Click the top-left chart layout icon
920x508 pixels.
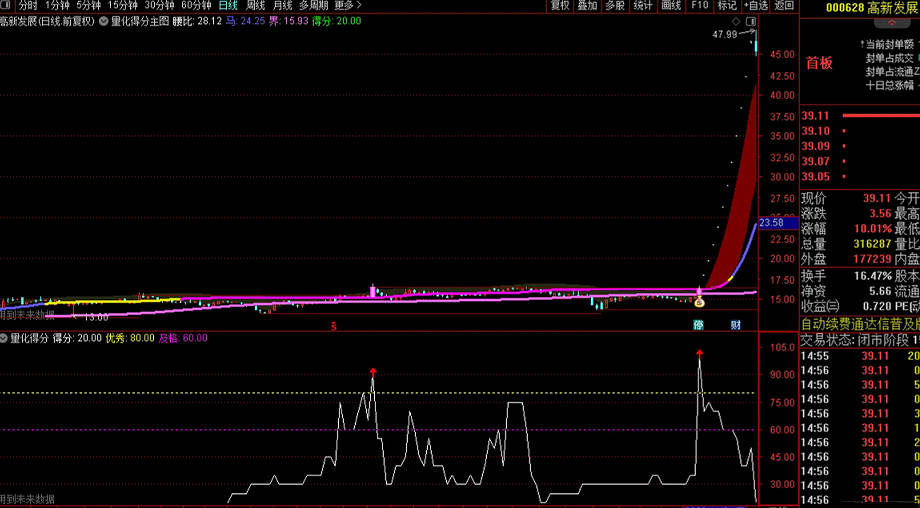point(7,5)
